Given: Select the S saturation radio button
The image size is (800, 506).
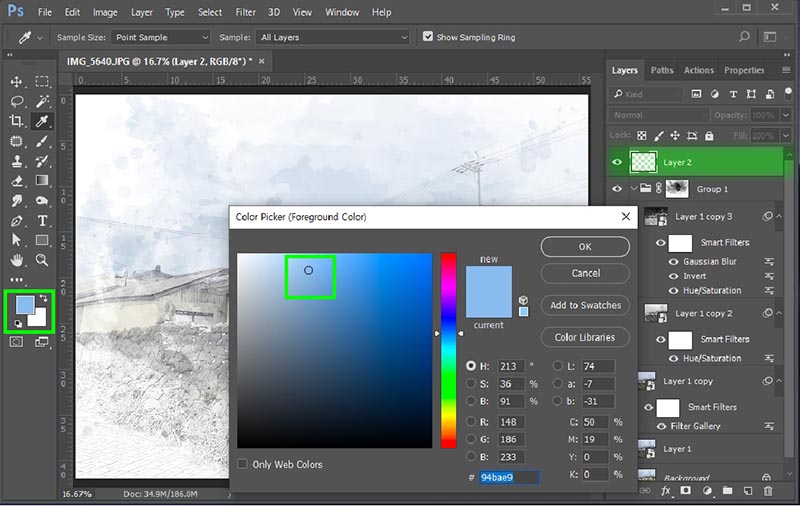Looking at the screenshot, I should click(x=471, y=384).
